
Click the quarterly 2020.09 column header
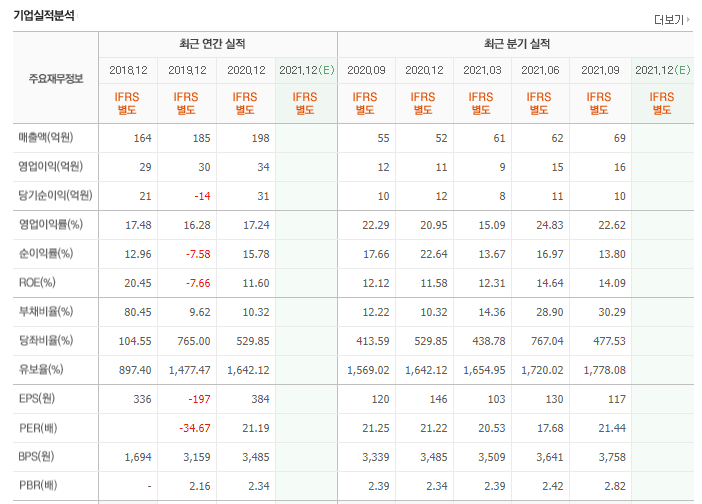pyautogui.click(x=366, y=70)
